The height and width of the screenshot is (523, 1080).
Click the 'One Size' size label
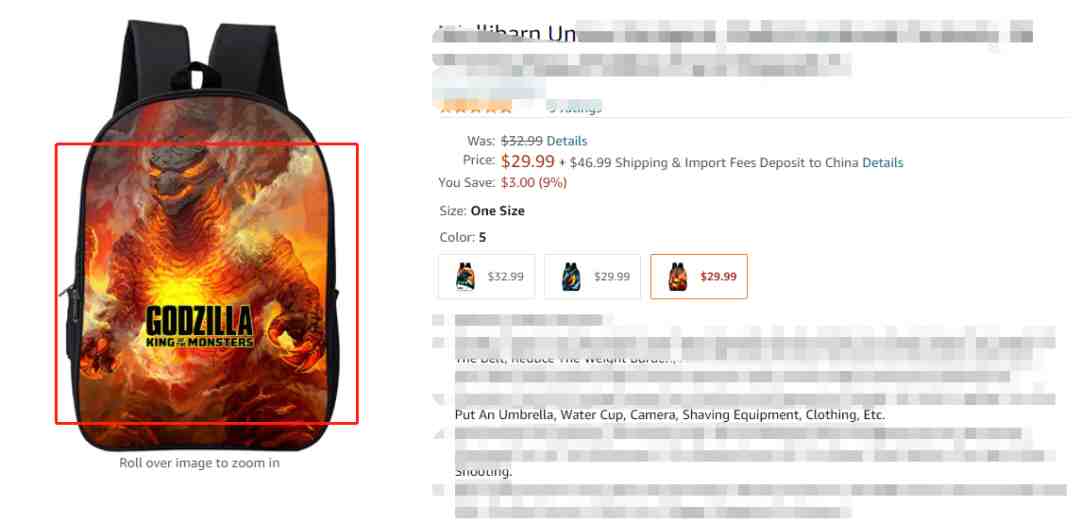coord(497,211)
